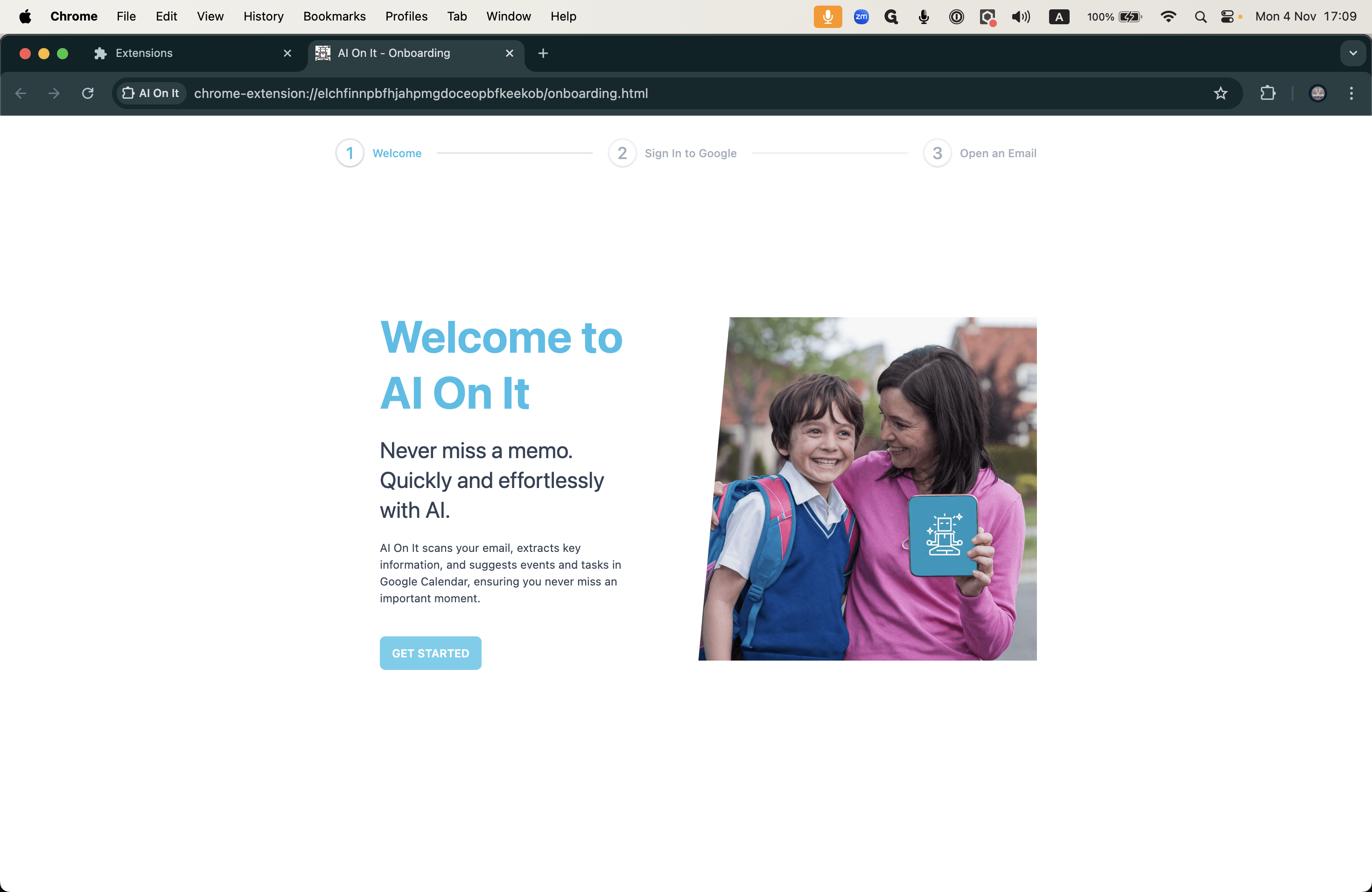Open the volume control in menu bar
The height and width of the screenshot is (892, 1372).
click(1020, 17)
